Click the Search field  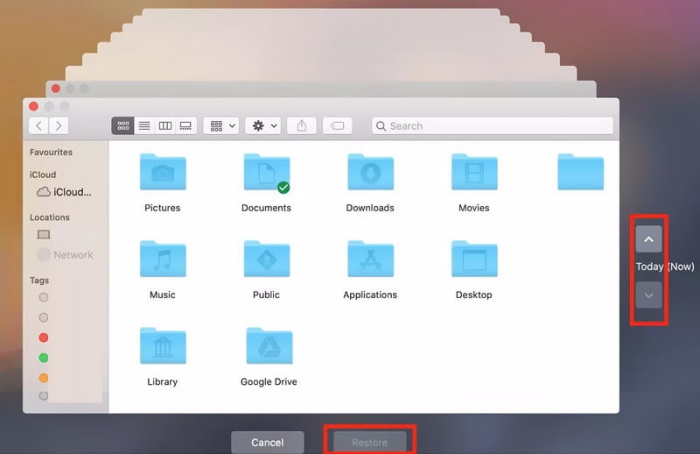tap(492, 126)
